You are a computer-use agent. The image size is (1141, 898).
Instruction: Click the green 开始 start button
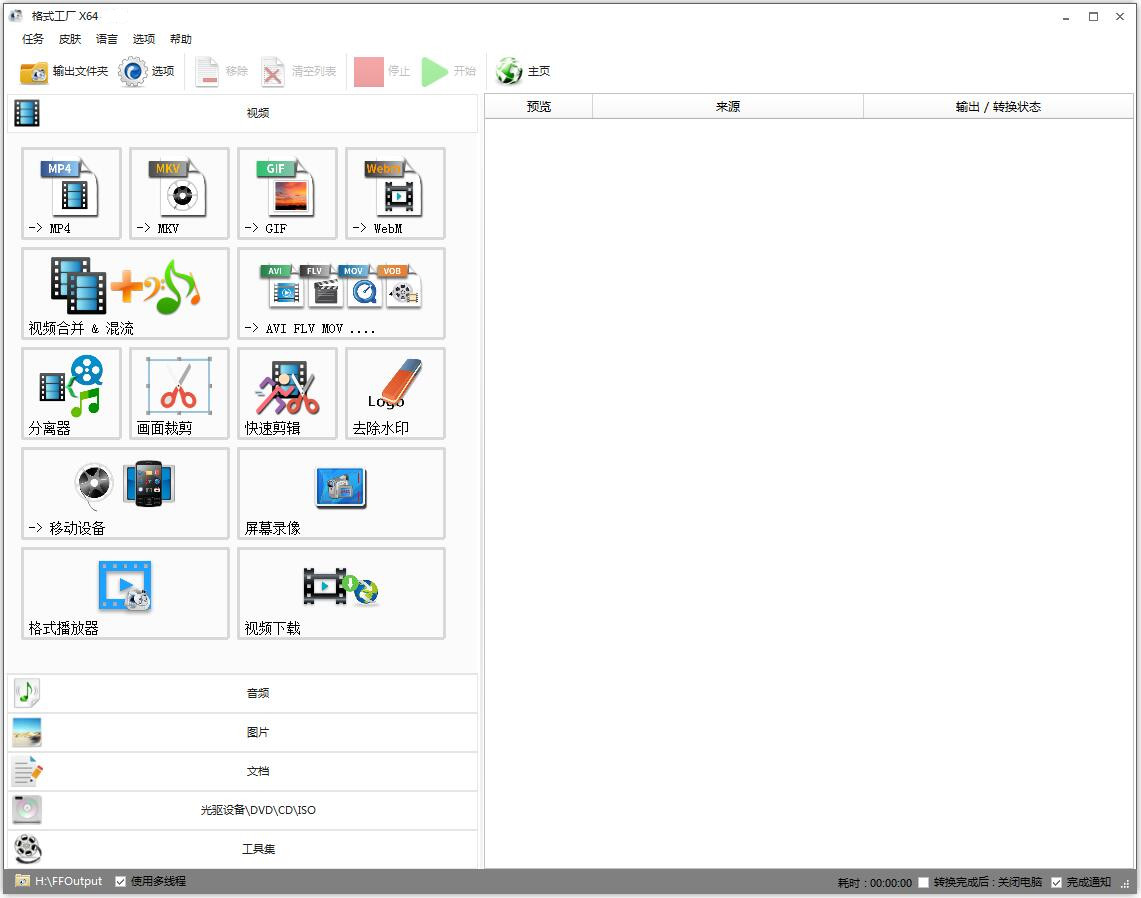(x=448, y=71)
